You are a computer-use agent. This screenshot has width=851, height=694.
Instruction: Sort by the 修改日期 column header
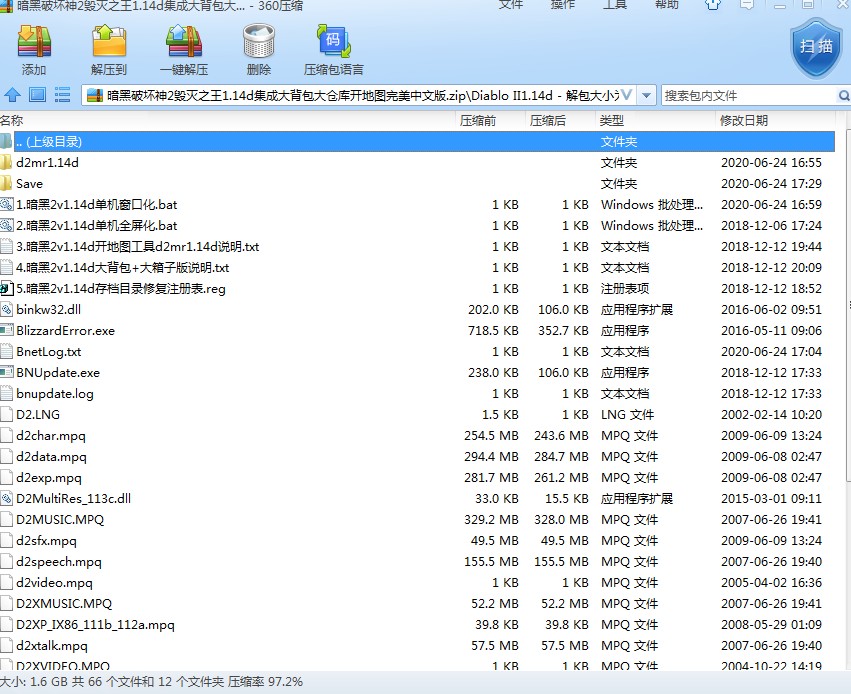click(744, 120)
